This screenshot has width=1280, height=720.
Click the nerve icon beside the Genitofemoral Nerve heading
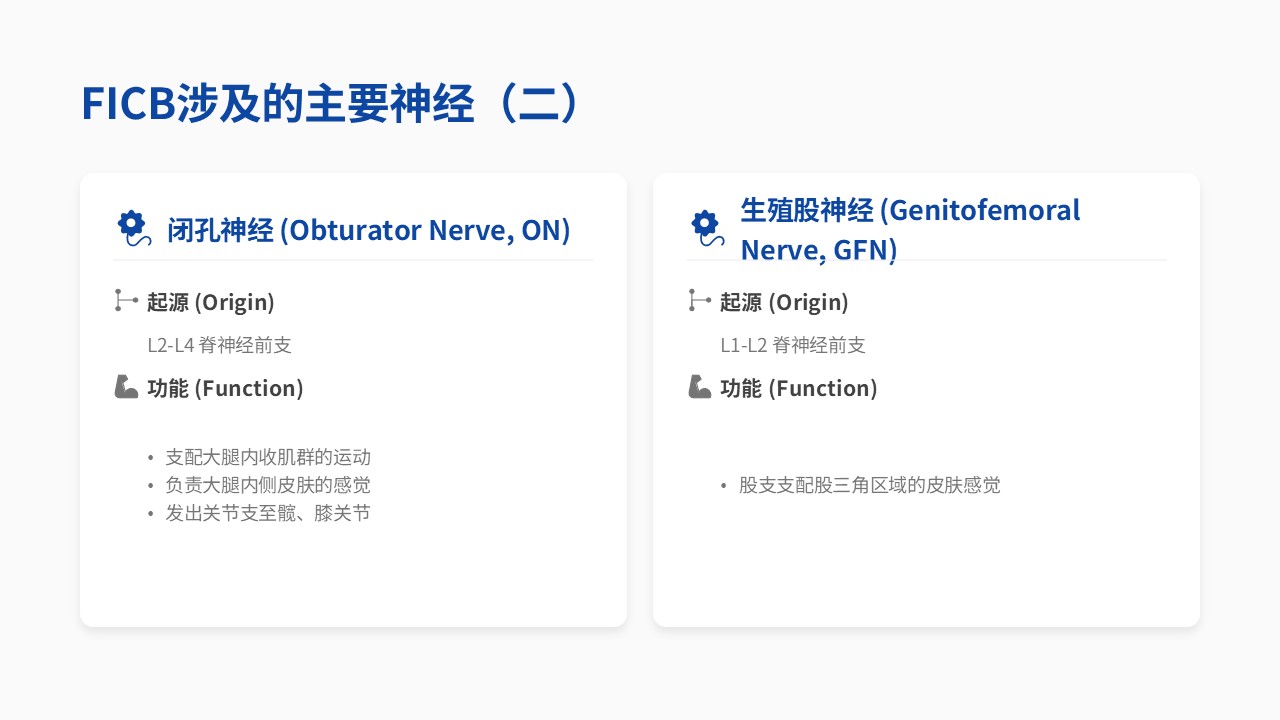[706, 229]
